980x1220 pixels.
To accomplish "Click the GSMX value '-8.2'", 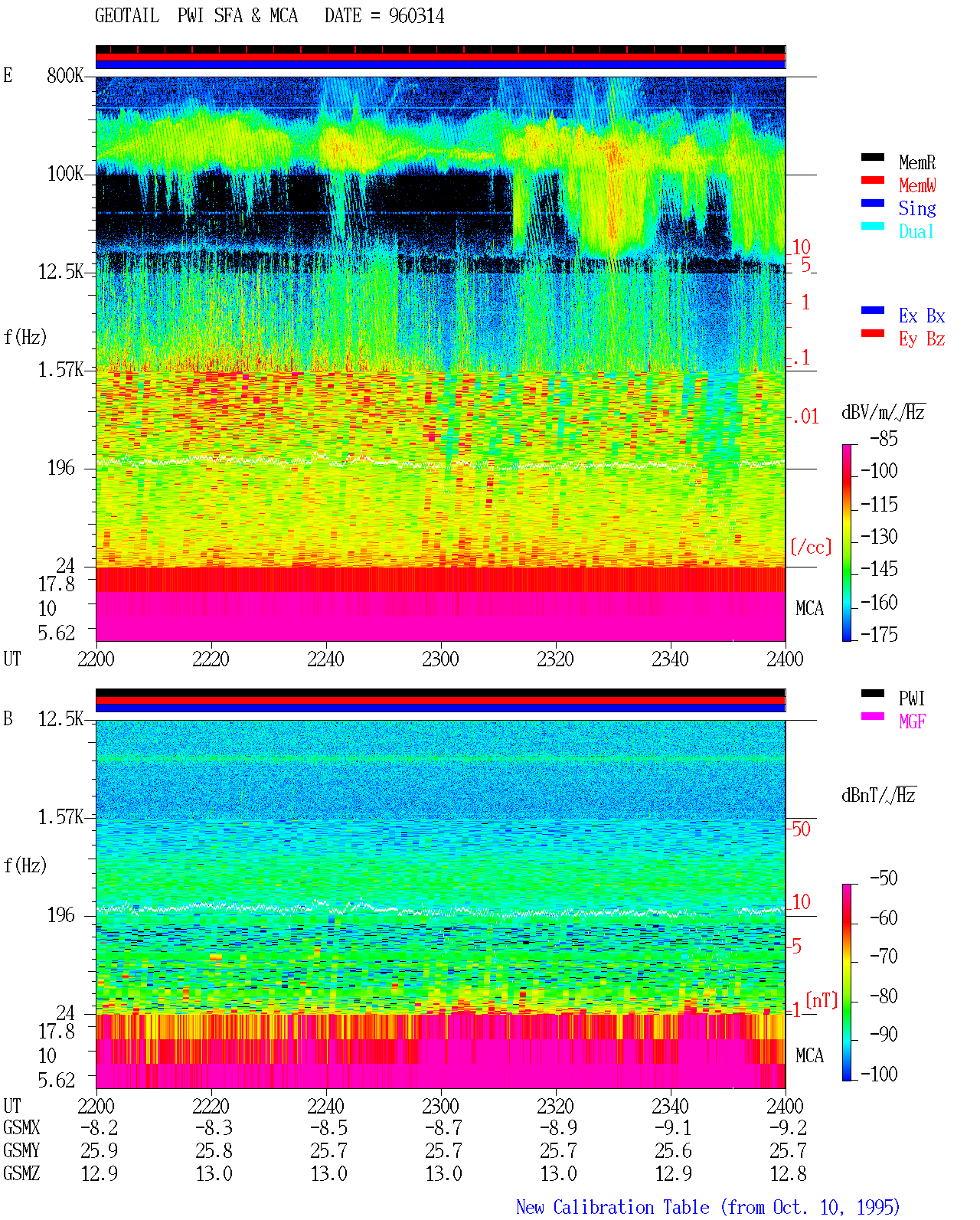I will [x=100, y=1128].
